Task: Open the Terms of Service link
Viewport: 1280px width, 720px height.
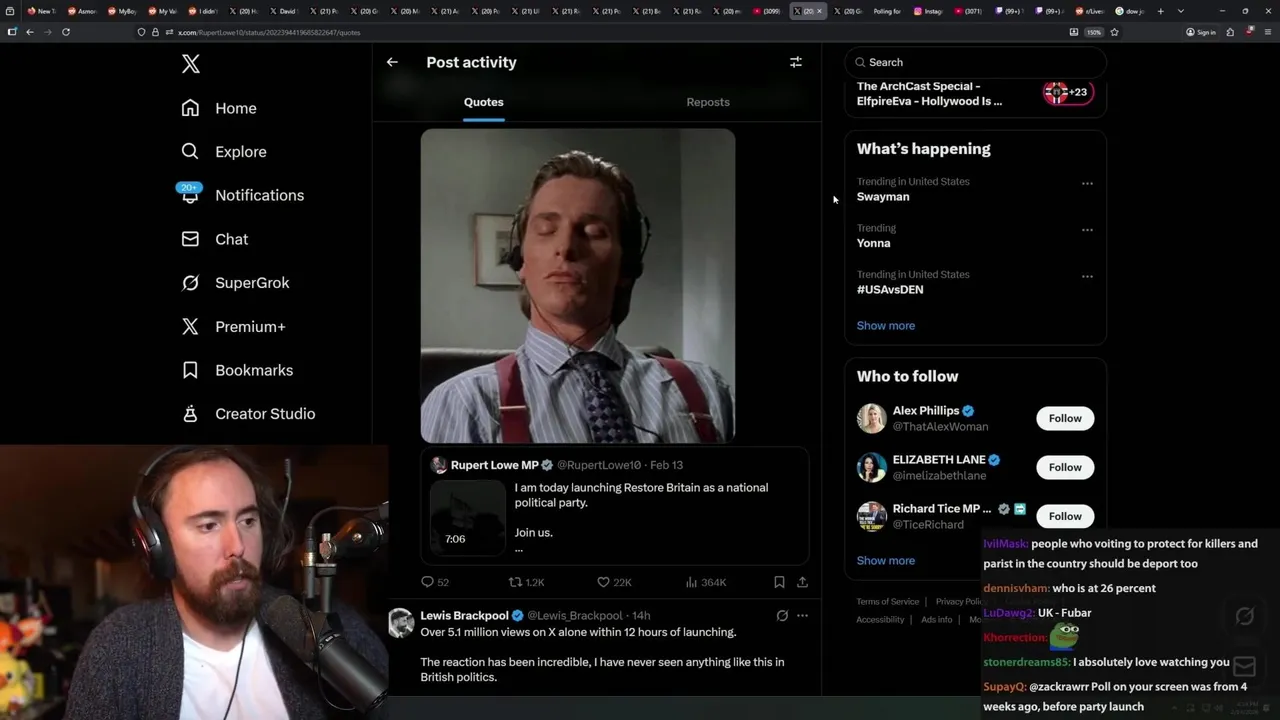Action: click(x=888, y=602)
